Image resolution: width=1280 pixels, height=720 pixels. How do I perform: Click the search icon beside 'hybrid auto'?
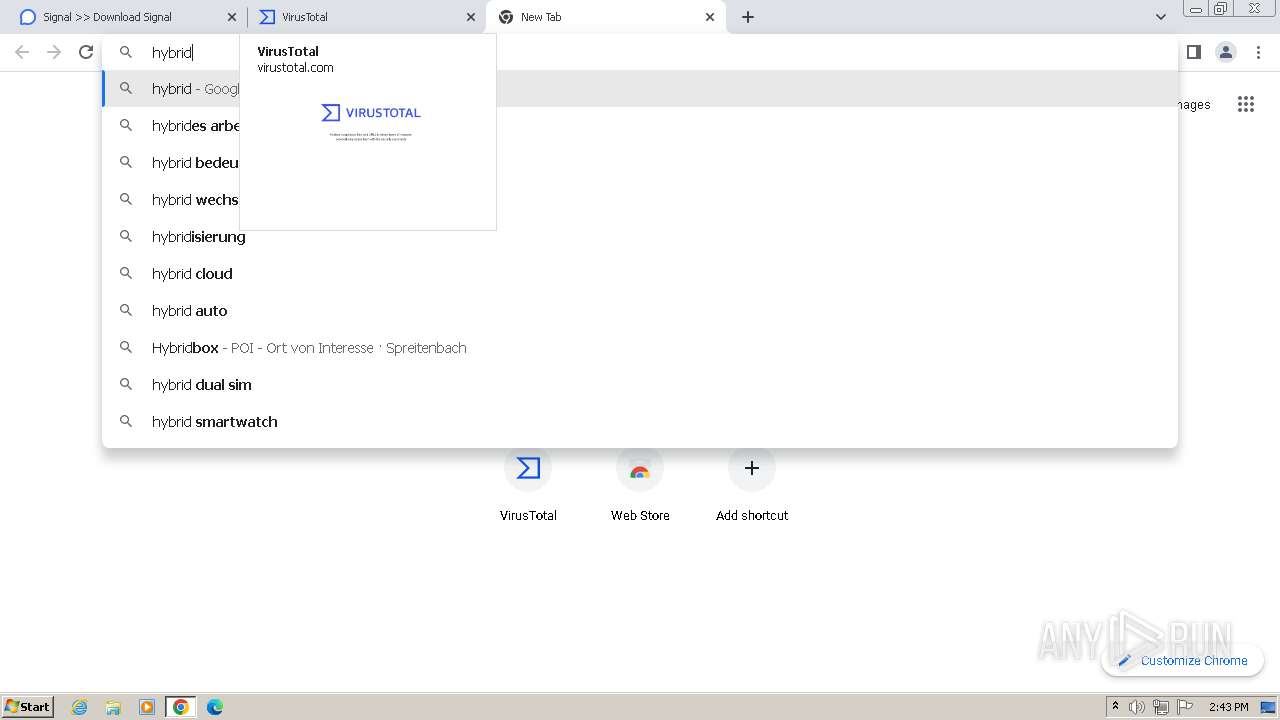[x=126, y=310]
